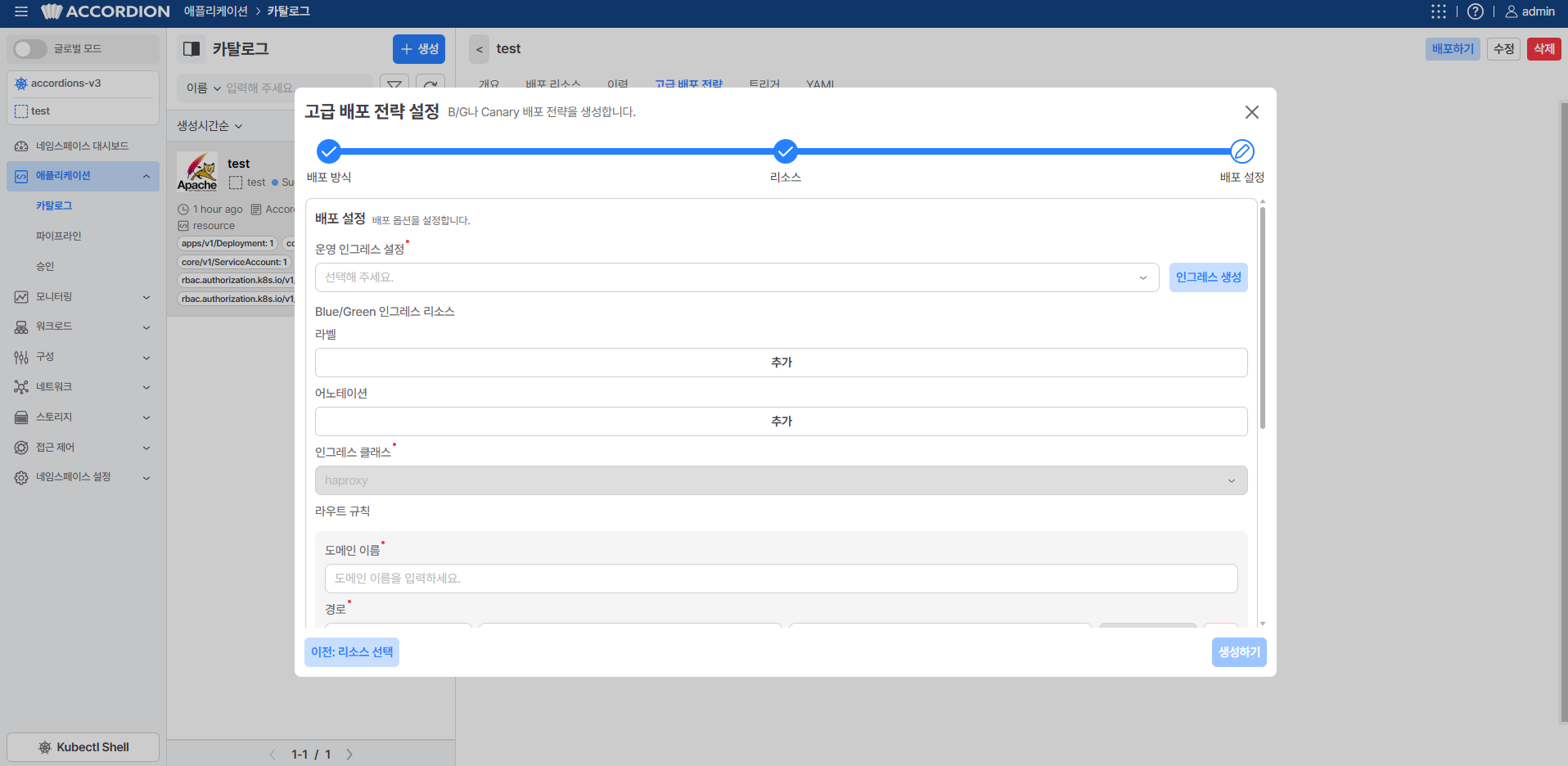
Task: Collapse the 애플리케이션 sidebar menu
Action: (x=83, y=176)
